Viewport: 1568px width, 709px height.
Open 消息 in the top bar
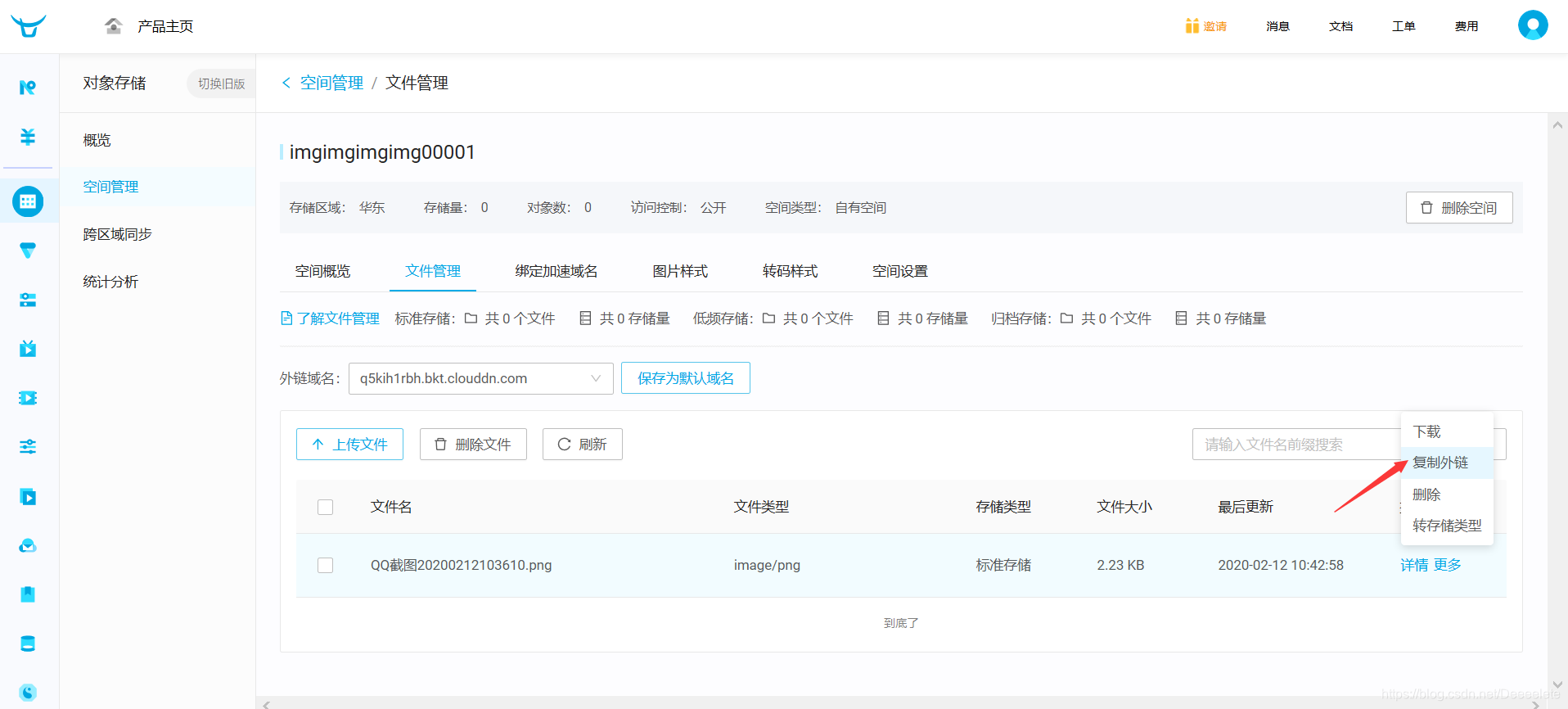[1277, 26]
